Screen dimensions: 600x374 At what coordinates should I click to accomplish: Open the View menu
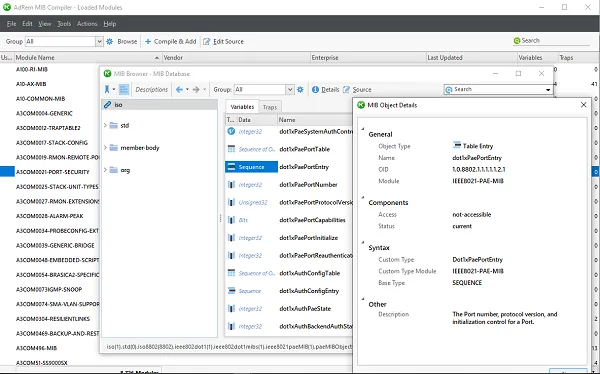pos(44,24)
